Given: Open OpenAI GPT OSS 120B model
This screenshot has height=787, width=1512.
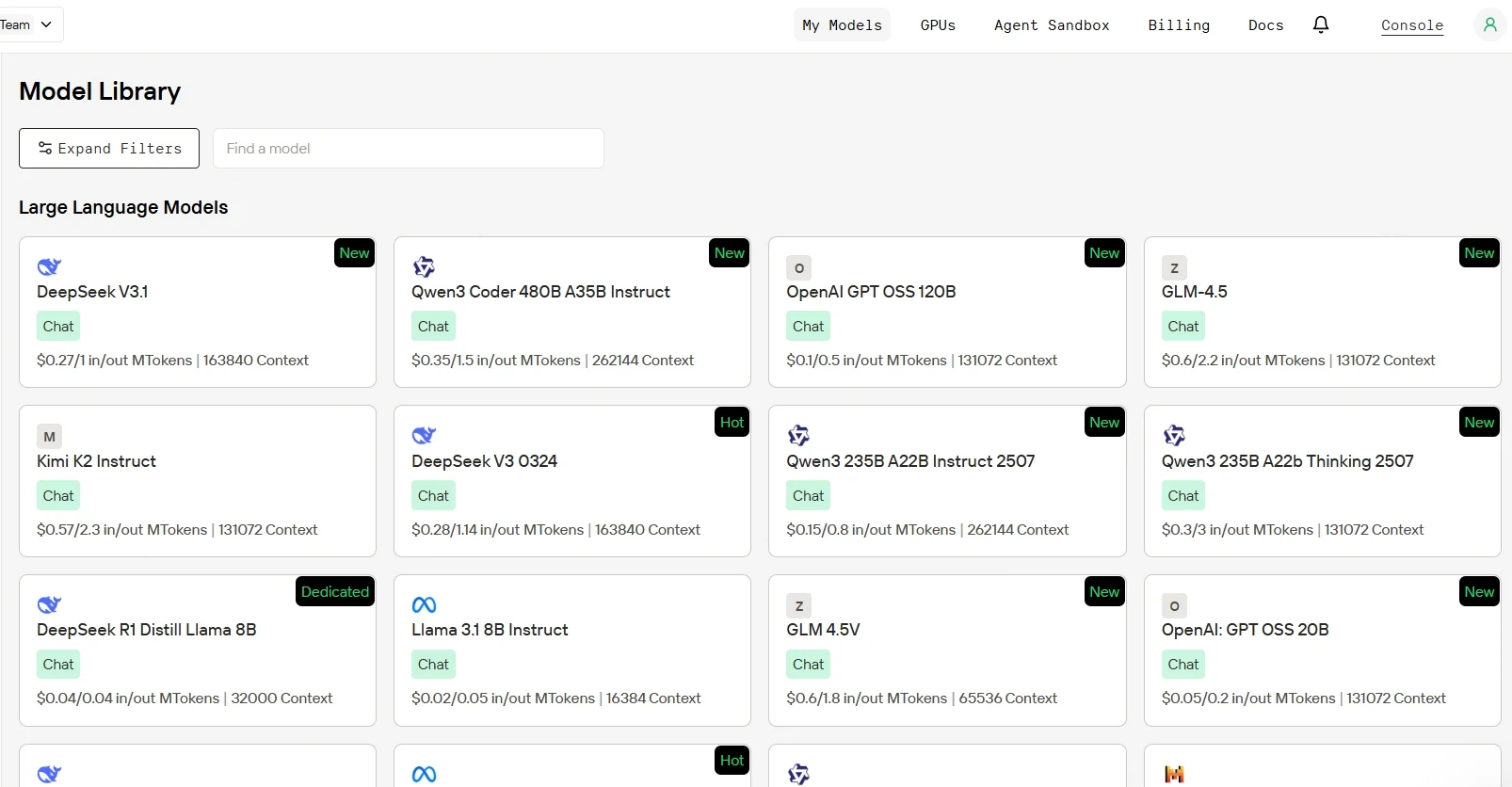Looking at the screenshot, I should click(x=871, y=292).
